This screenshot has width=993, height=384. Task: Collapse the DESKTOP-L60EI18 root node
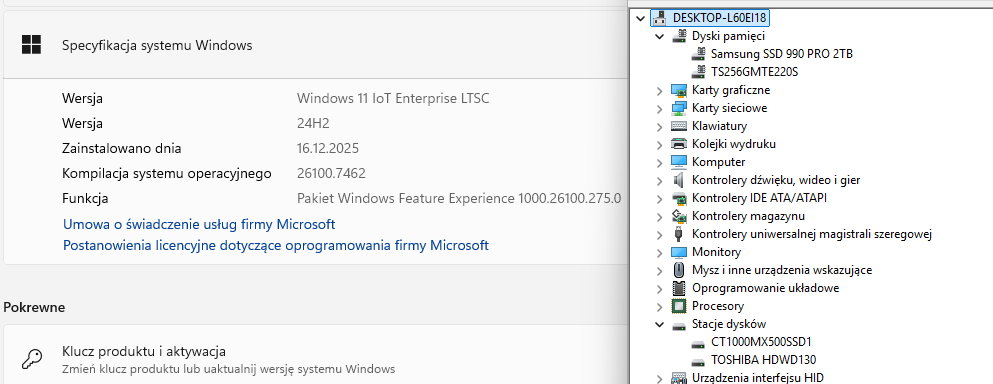coord(639,18)
